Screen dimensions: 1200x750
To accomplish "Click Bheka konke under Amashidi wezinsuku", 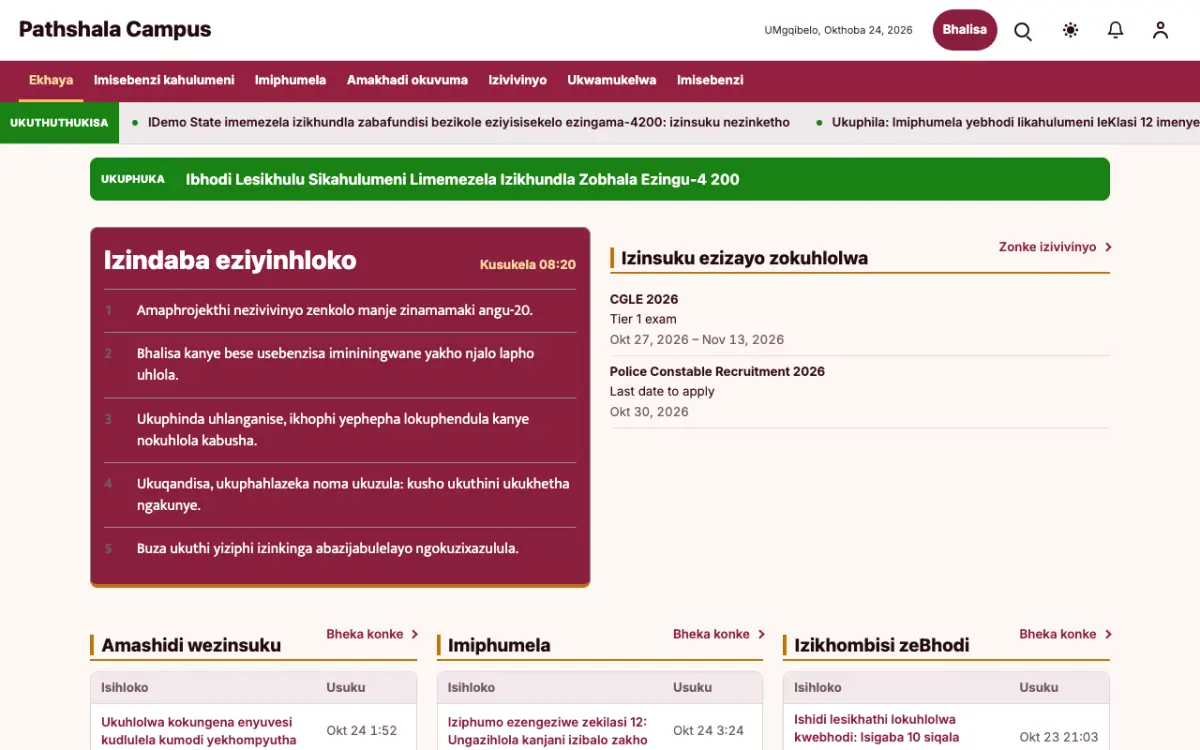I will [365, 634].
